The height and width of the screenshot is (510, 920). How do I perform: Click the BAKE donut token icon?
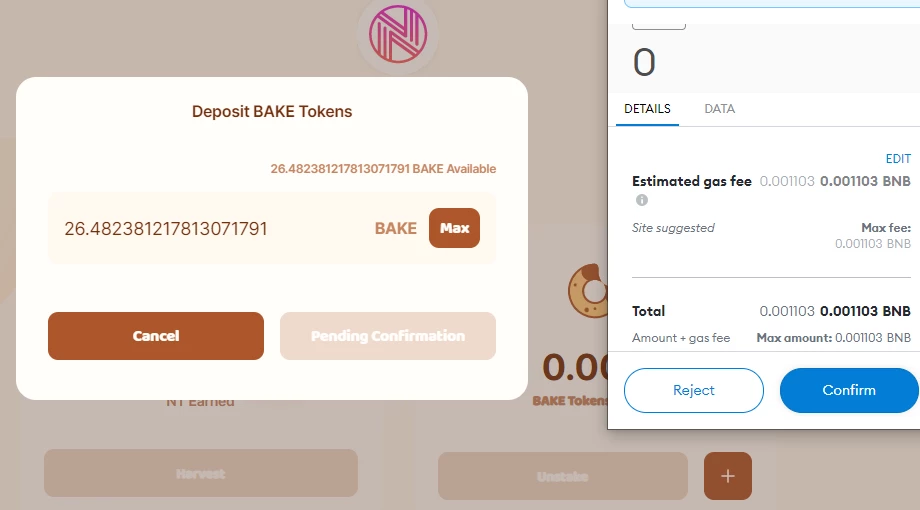(x=587, y=291)
